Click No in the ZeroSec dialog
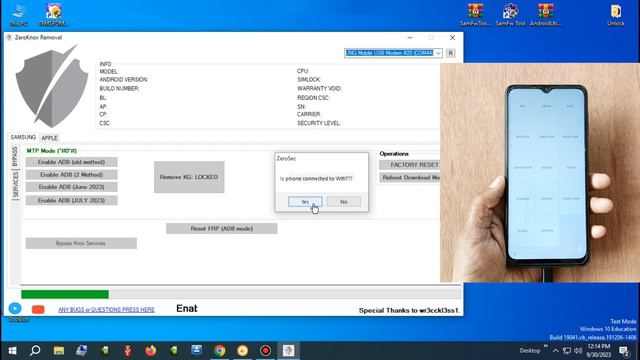 (344, 202)
